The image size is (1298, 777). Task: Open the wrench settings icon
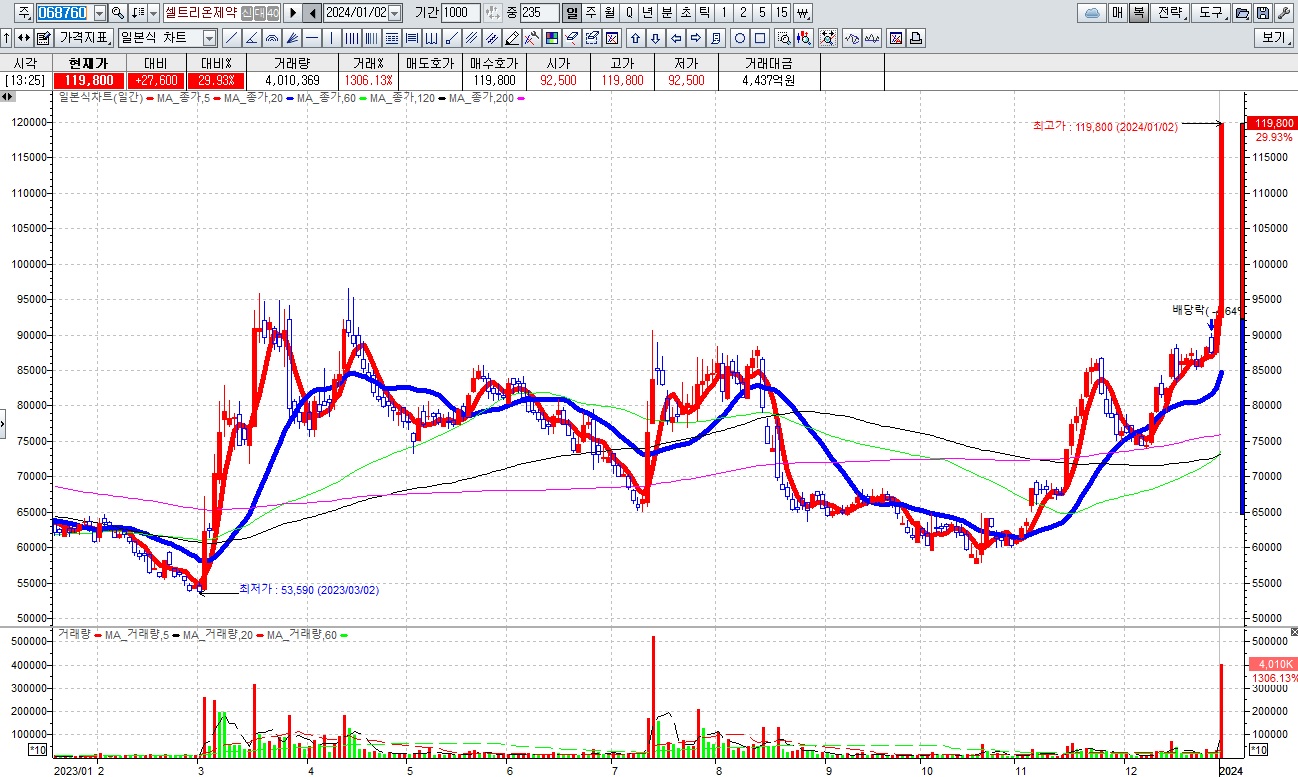pos(1285,13)
